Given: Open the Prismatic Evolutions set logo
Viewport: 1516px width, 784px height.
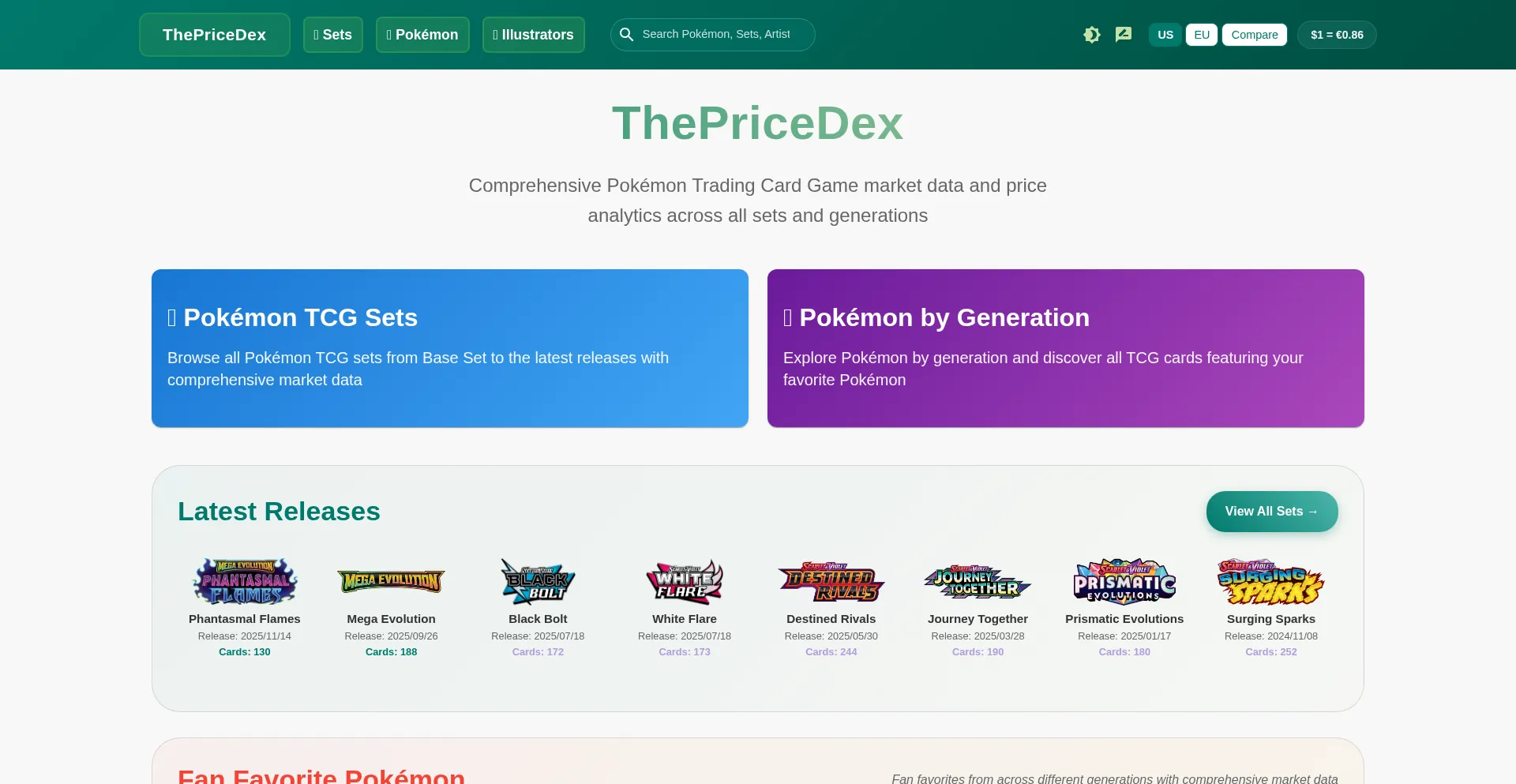Looking at the screenshot, I should (1124, 582).
